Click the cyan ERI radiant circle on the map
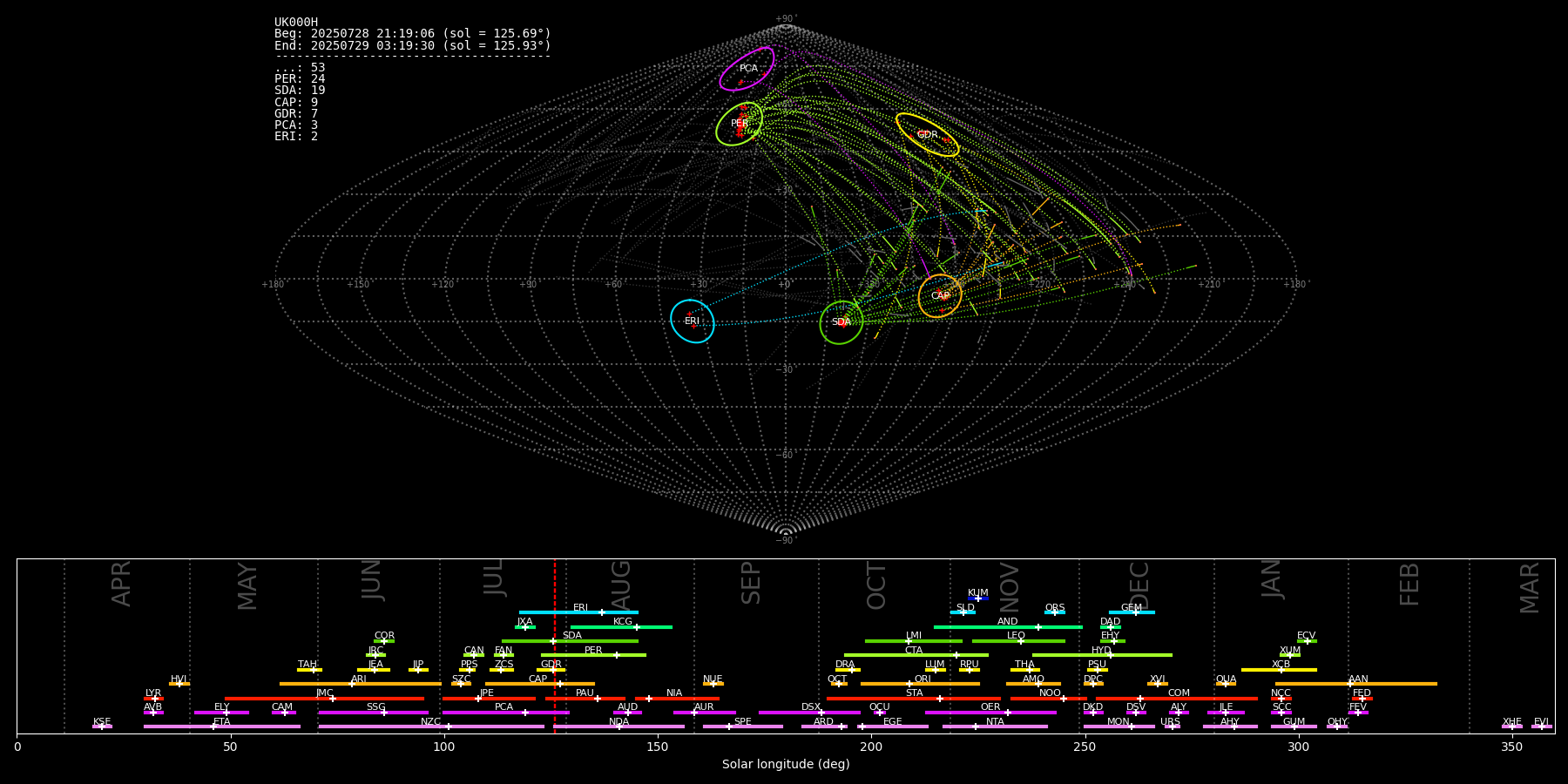 click(x=693, y=321)
